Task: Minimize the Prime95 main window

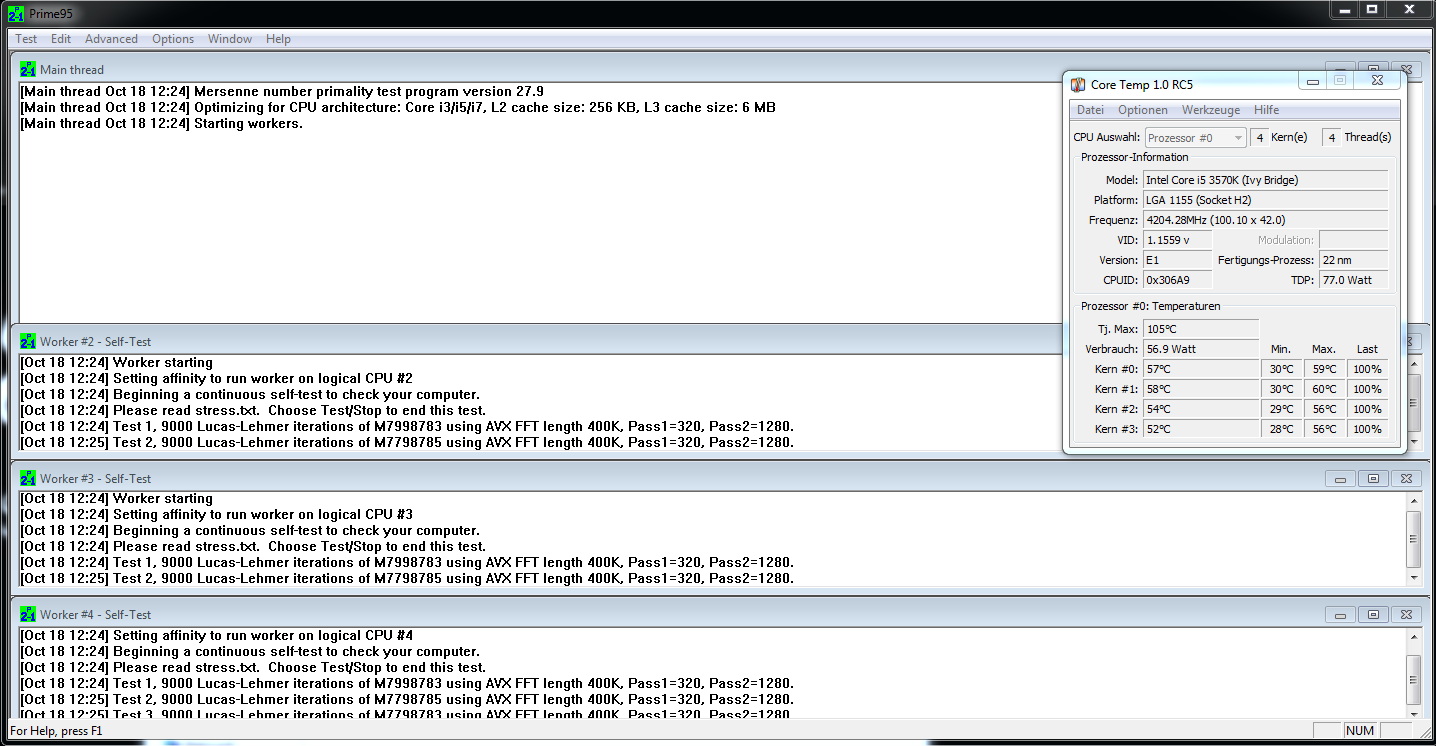Action: tap(1344, 9)
